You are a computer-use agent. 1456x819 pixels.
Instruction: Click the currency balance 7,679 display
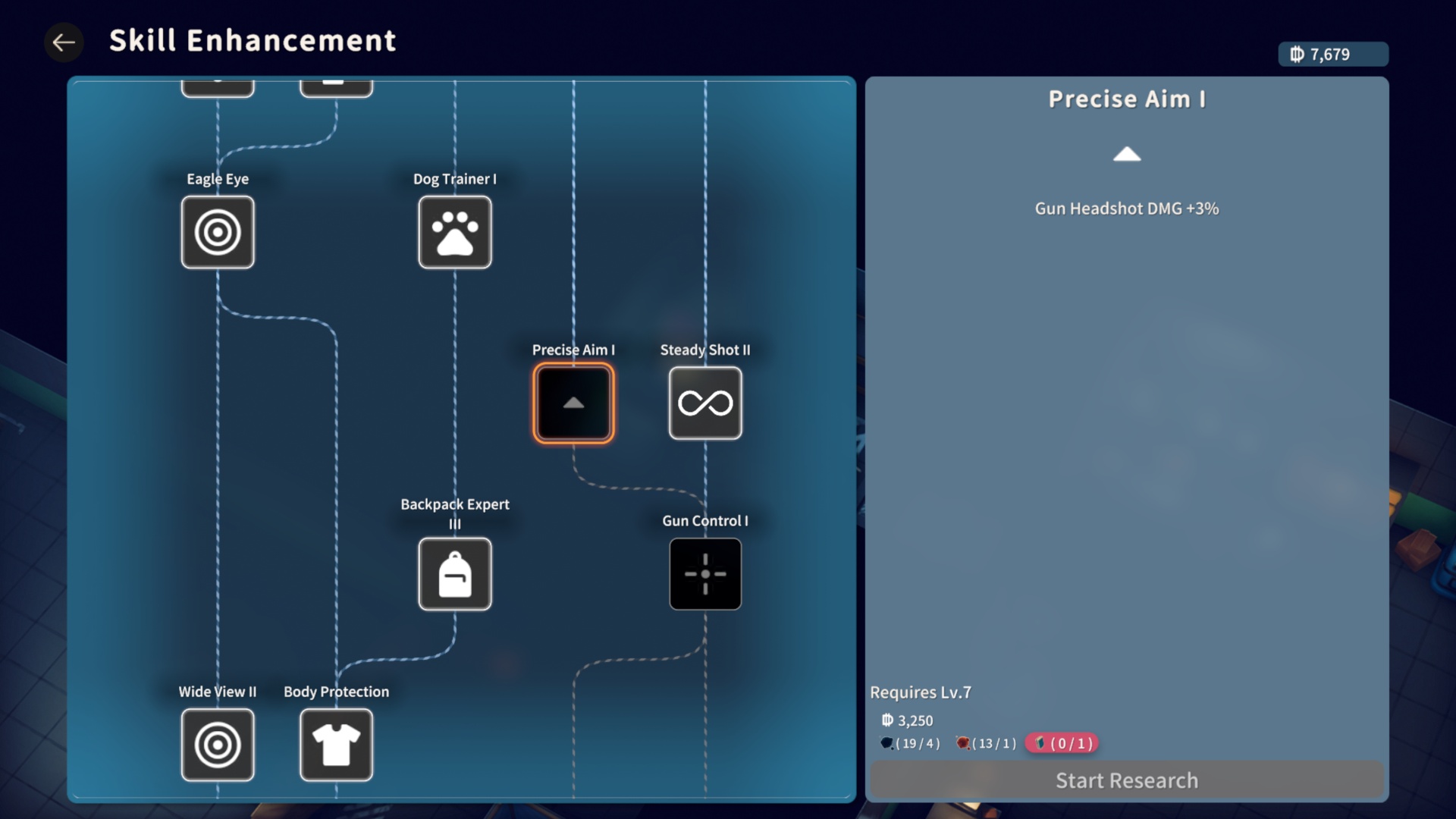tap(1332, 55)
